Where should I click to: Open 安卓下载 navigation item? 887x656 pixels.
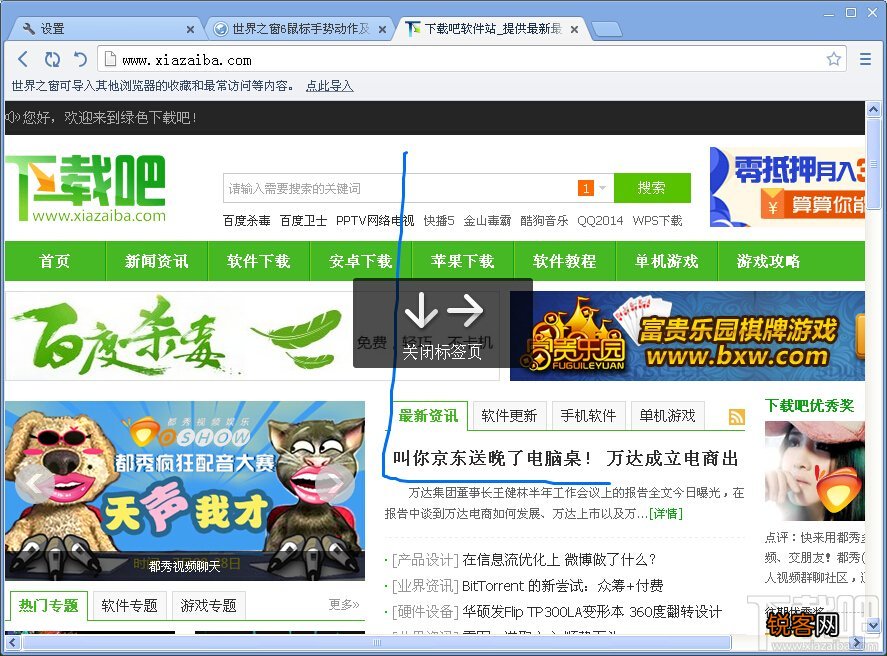[360, 261]
